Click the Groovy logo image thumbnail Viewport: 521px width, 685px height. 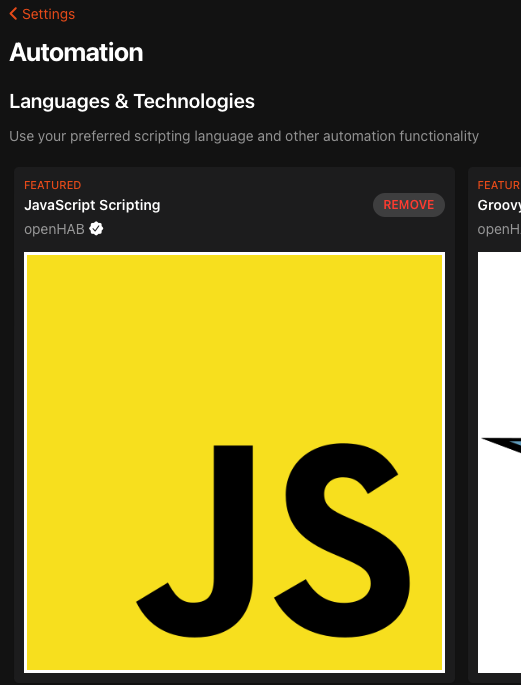[x=499, y=462]
